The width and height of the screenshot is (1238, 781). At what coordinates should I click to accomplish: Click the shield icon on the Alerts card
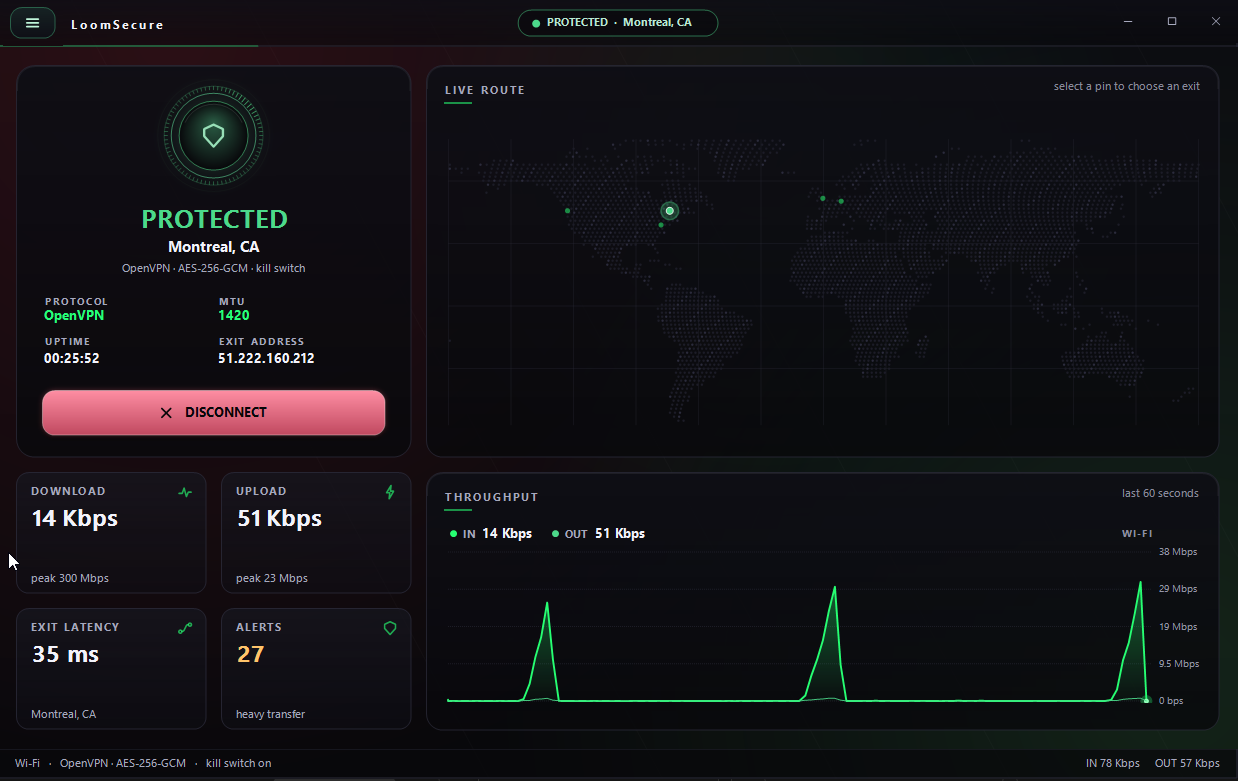(x=390, y=628)
